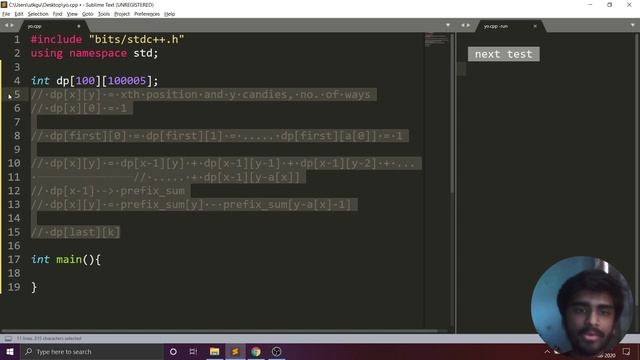Open the Find menu

tap(57, 14)
